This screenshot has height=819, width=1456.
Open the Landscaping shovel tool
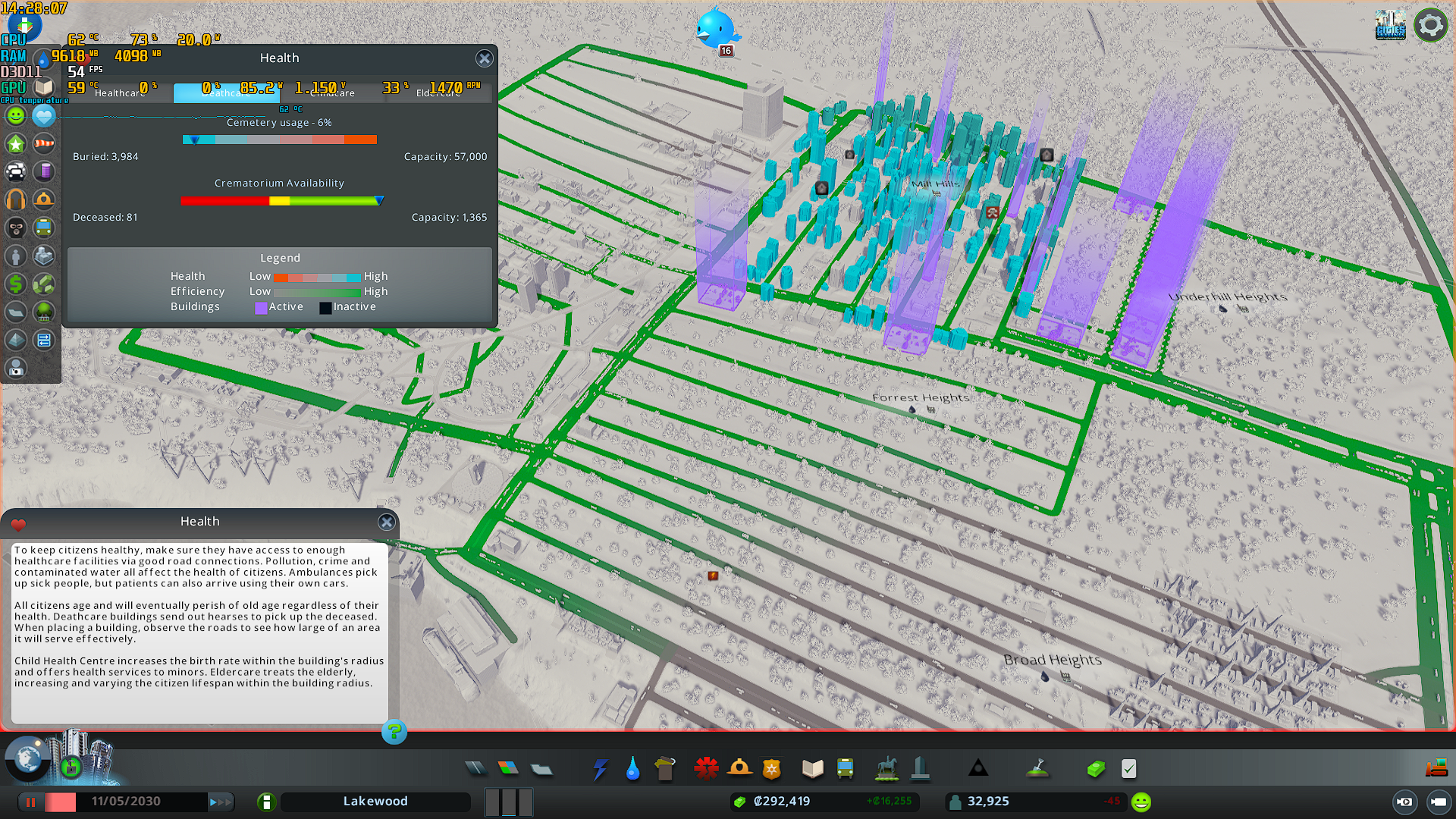[x=1037, y=769]
